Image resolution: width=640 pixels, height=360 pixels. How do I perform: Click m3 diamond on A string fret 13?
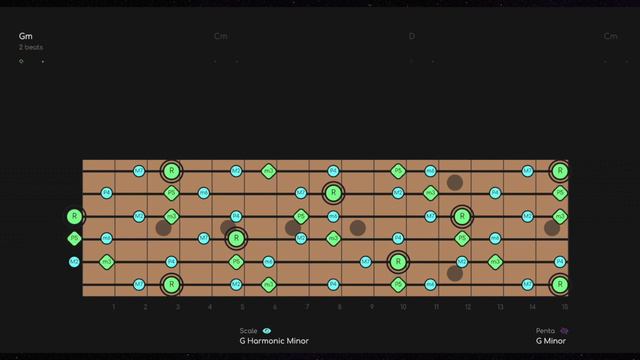495,262
